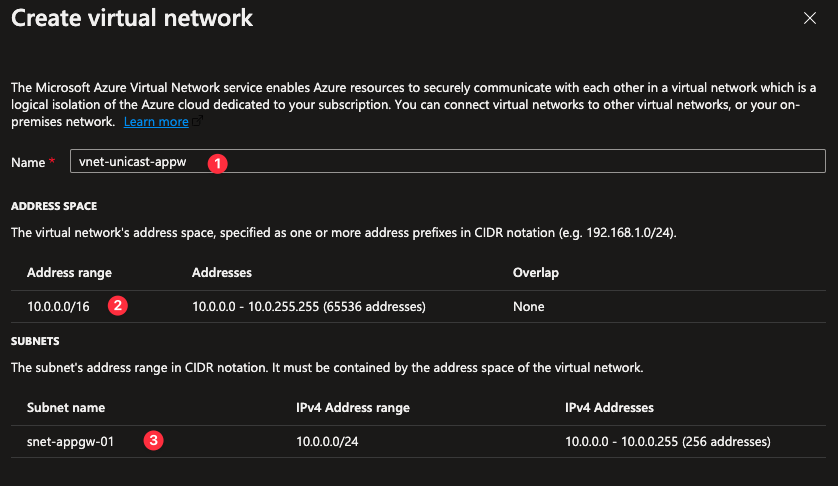This screenshot has height=486, width=838.
Task: Click the Overlap value None
Action: [x=529, y=306]
